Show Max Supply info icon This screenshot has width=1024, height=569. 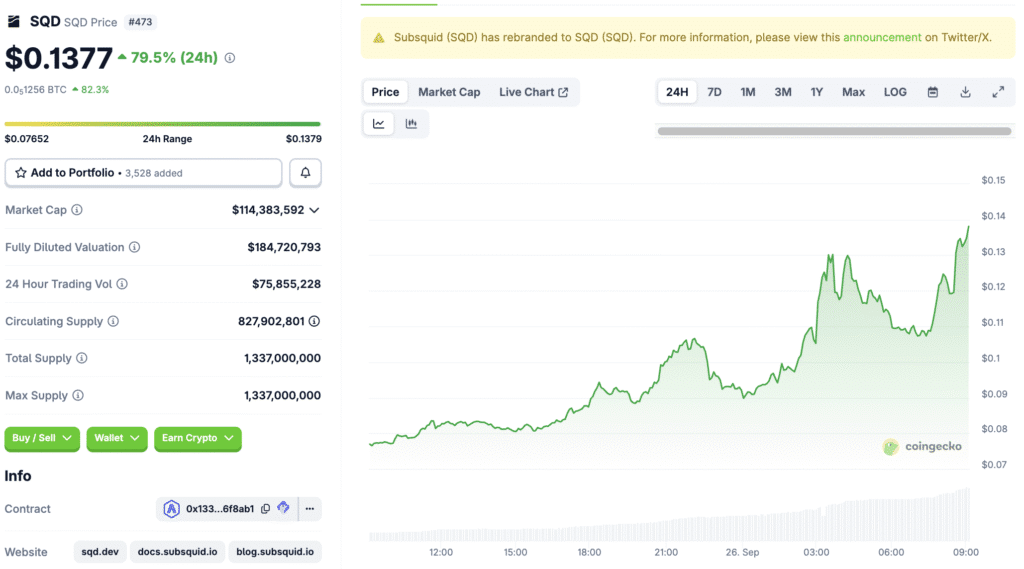tap(78, 395)
